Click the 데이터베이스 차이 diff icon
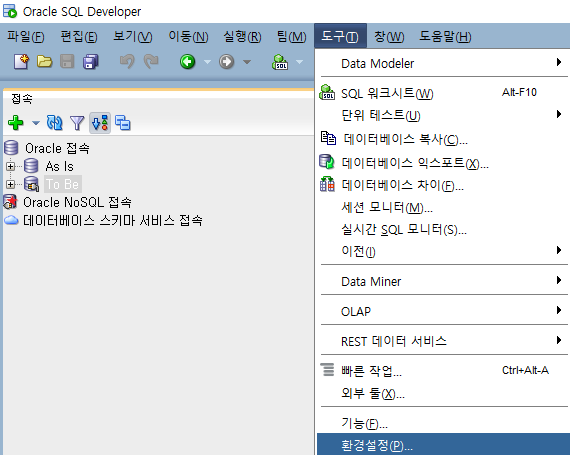Screen dimensions: 570x455 coord(327,184)
